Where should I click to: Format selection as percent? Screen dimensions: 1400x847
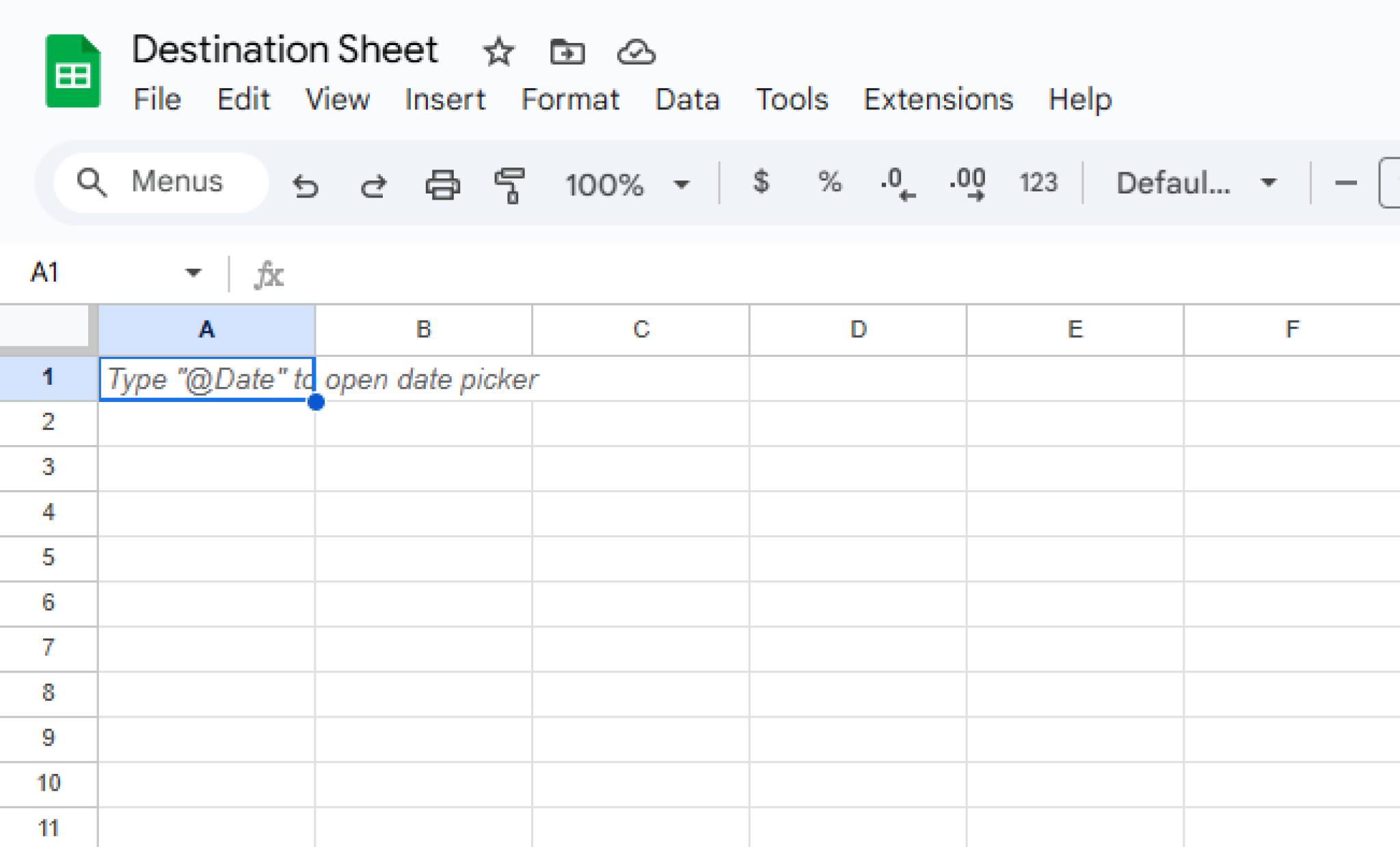(x=830, y=183)
